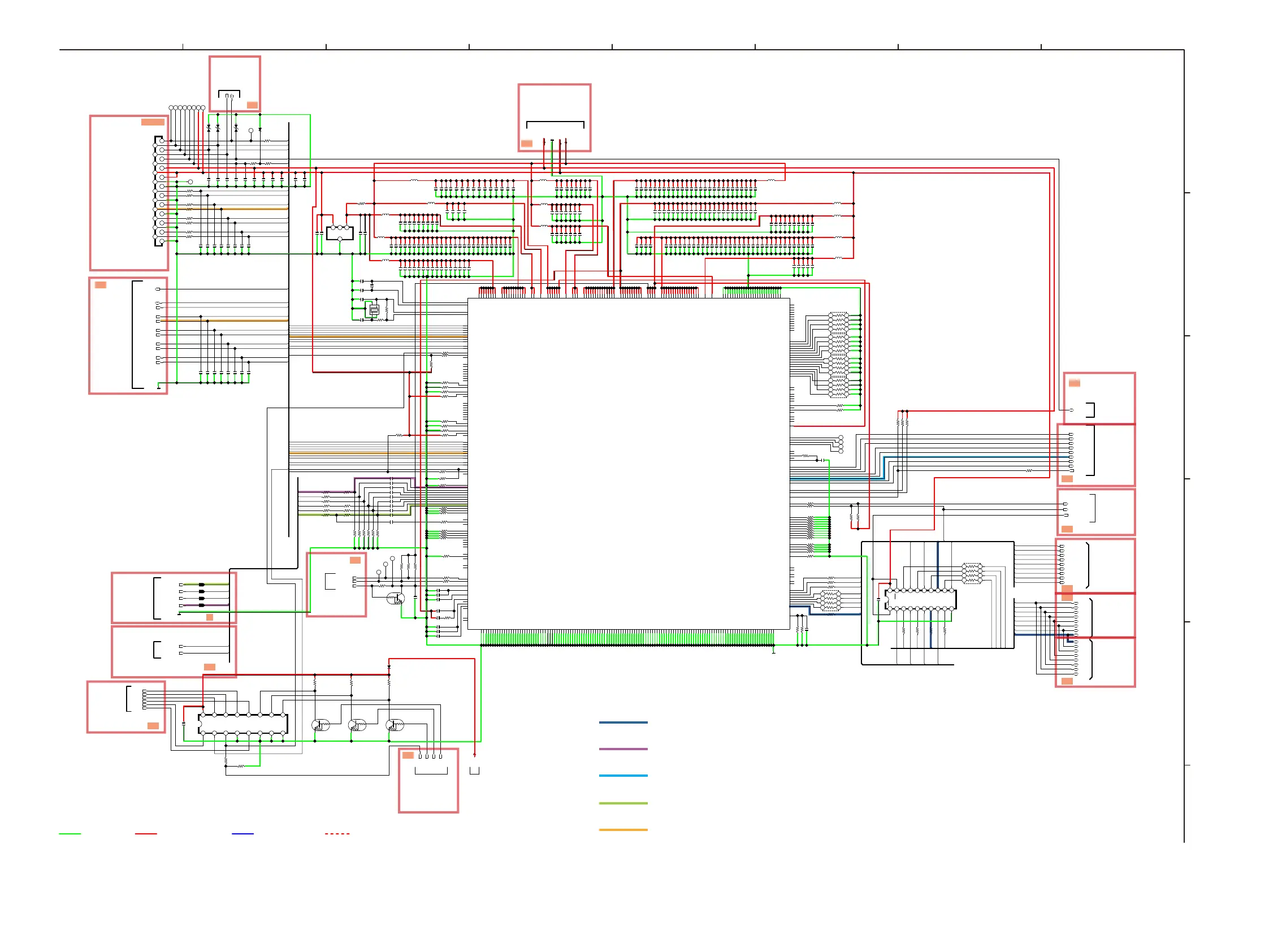
Task: Select the crystal oscillator symbol left of main chip
Action: 374,310
